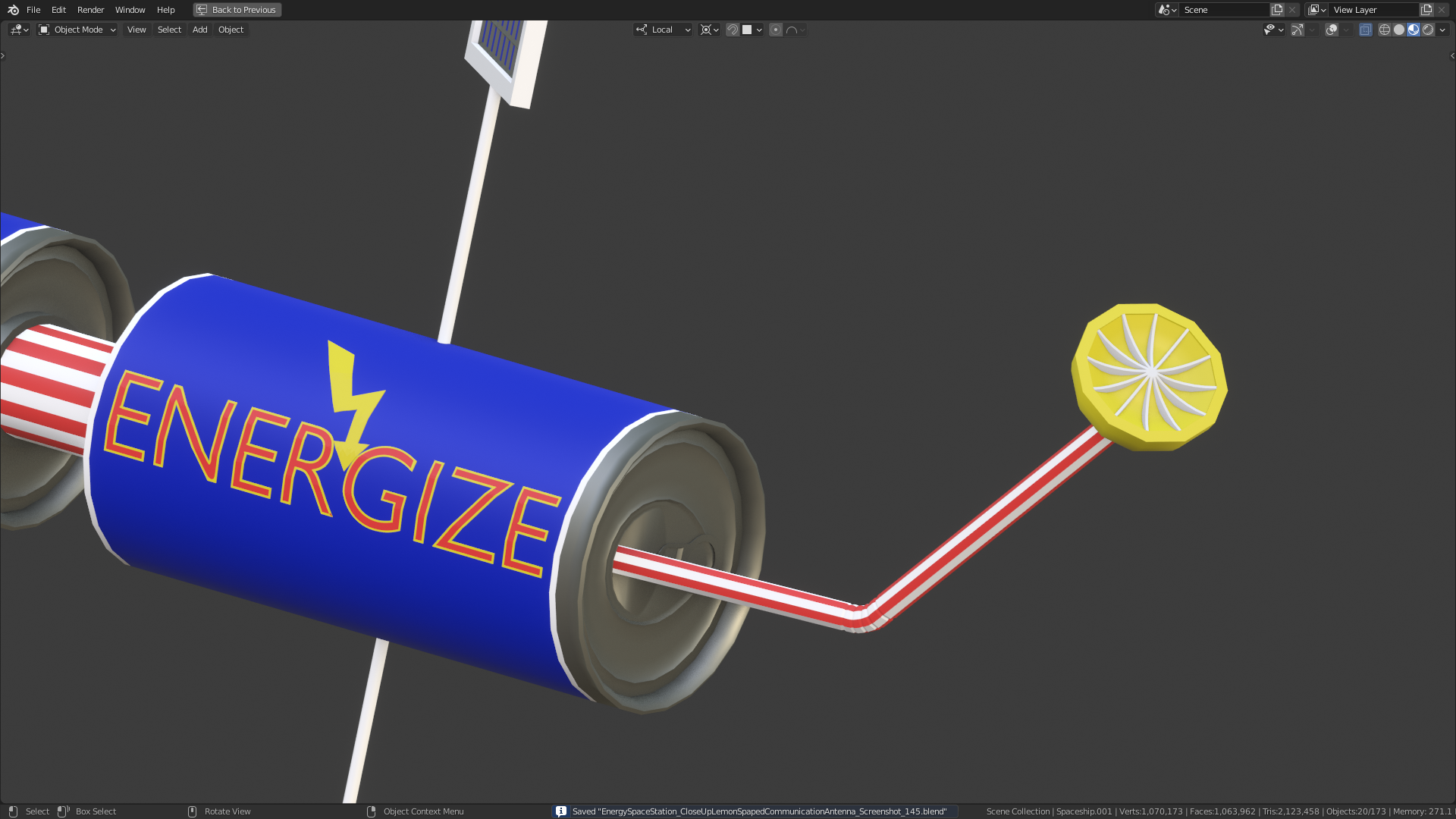Switch to rendered viewport shading

pyautogui.click(x=1428, y=30)
